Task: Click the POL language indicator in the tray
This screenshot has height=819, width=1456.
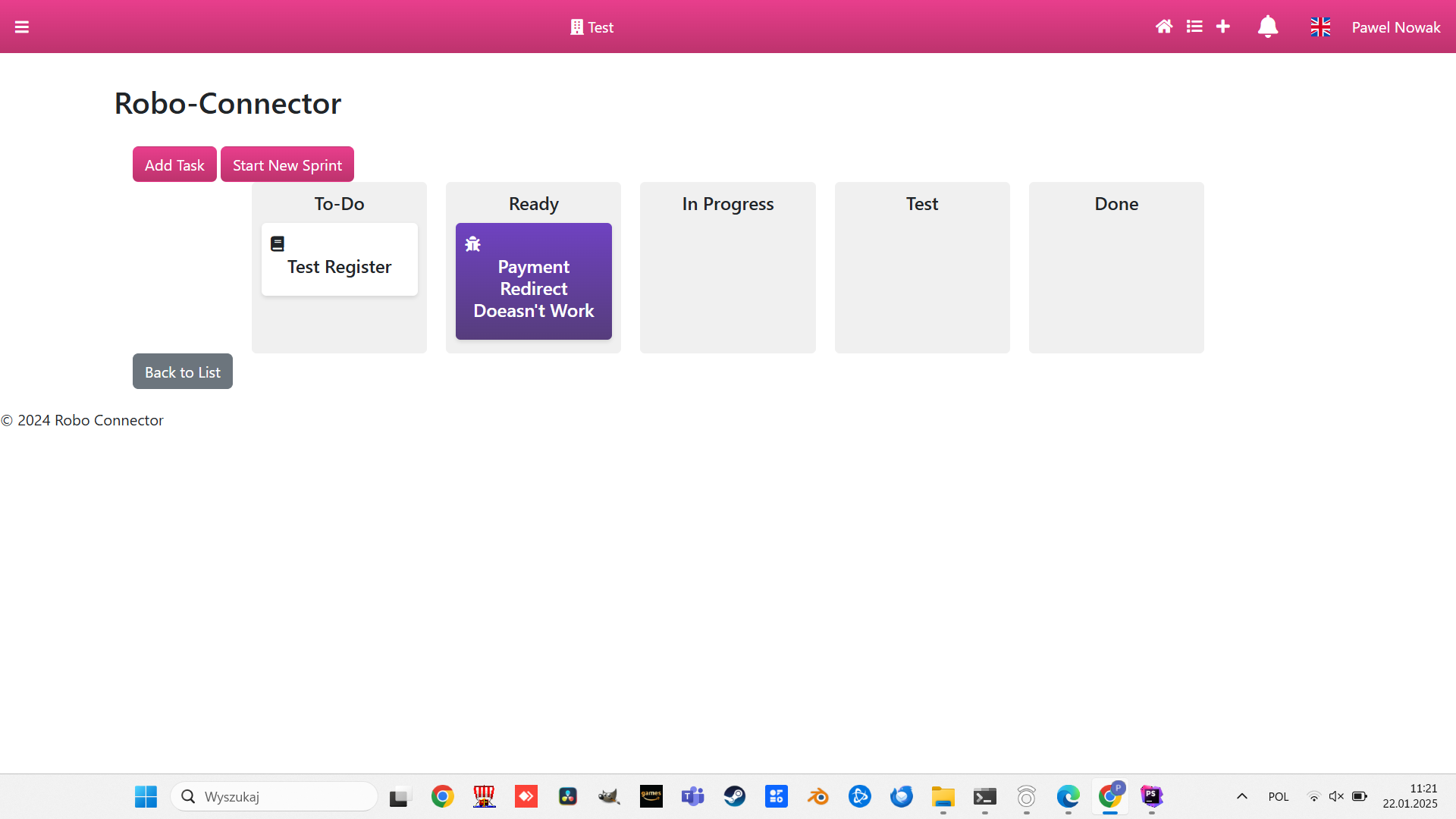Action: [1279, 796]
